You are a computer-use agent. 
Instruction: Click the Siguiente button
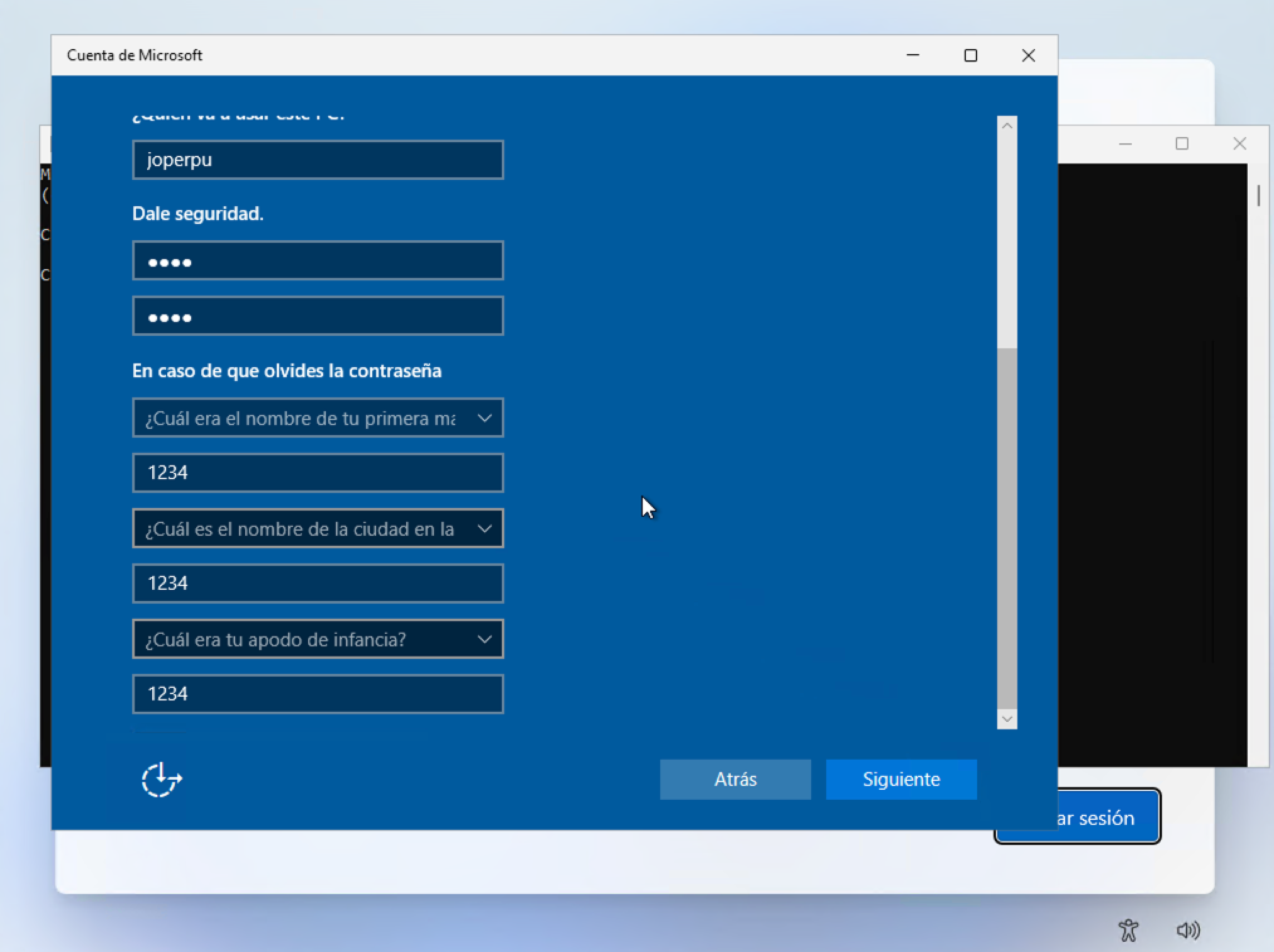[901, 780]
